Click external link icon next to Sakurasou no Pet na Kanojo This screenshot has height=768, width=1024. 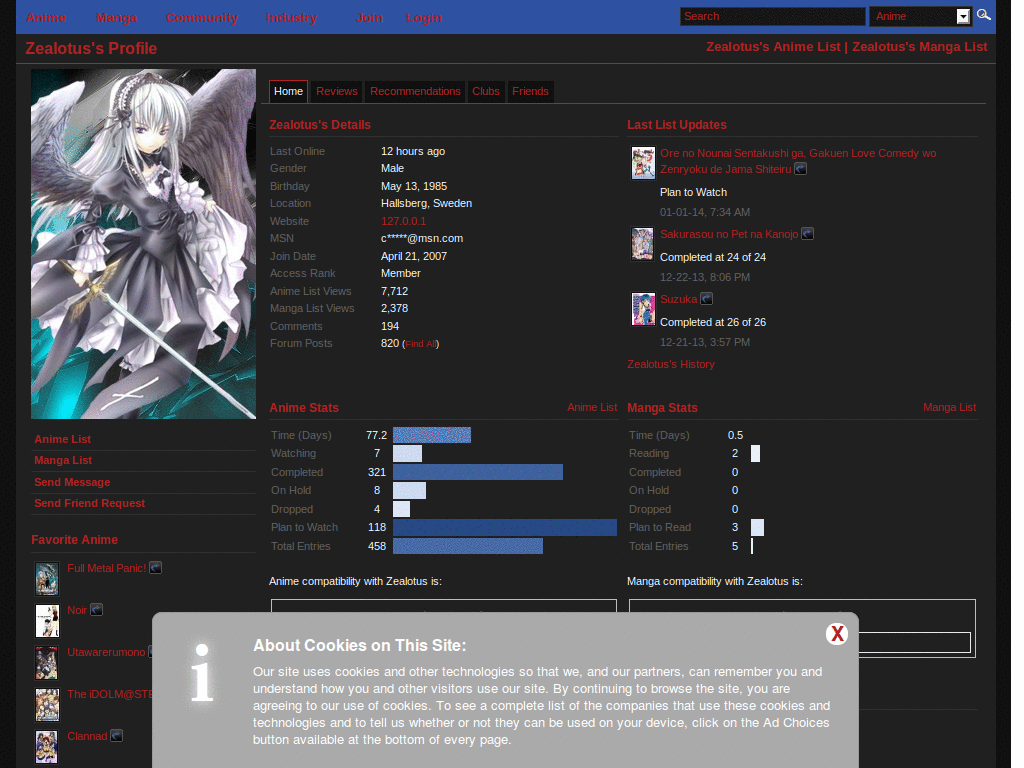point(807,233)
